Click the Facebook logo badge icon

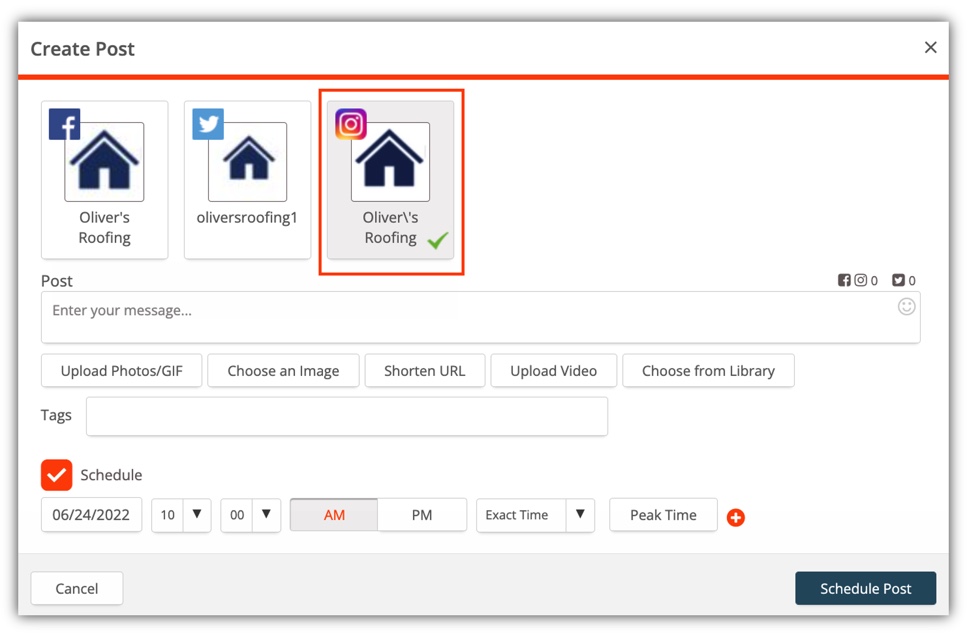tap(64, 124)
